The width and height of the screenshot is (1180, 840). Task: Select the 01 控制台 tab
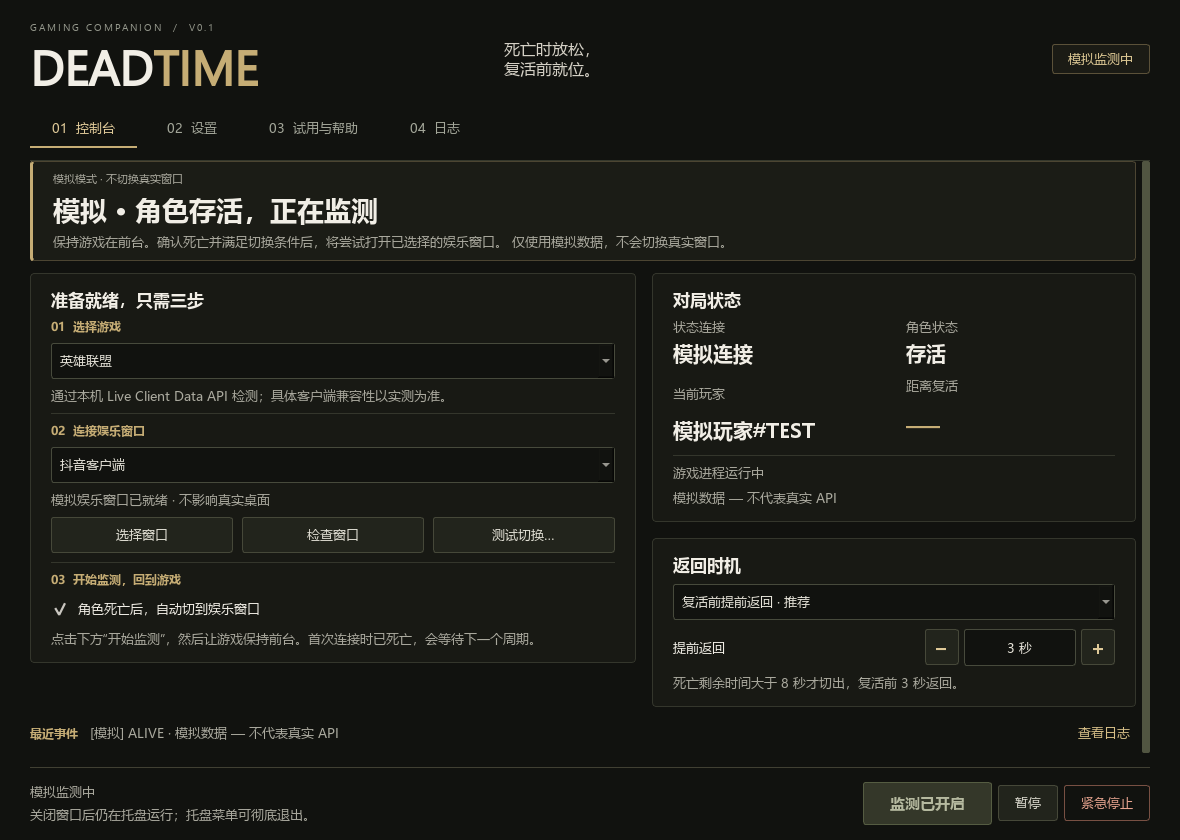click(84, 128)
